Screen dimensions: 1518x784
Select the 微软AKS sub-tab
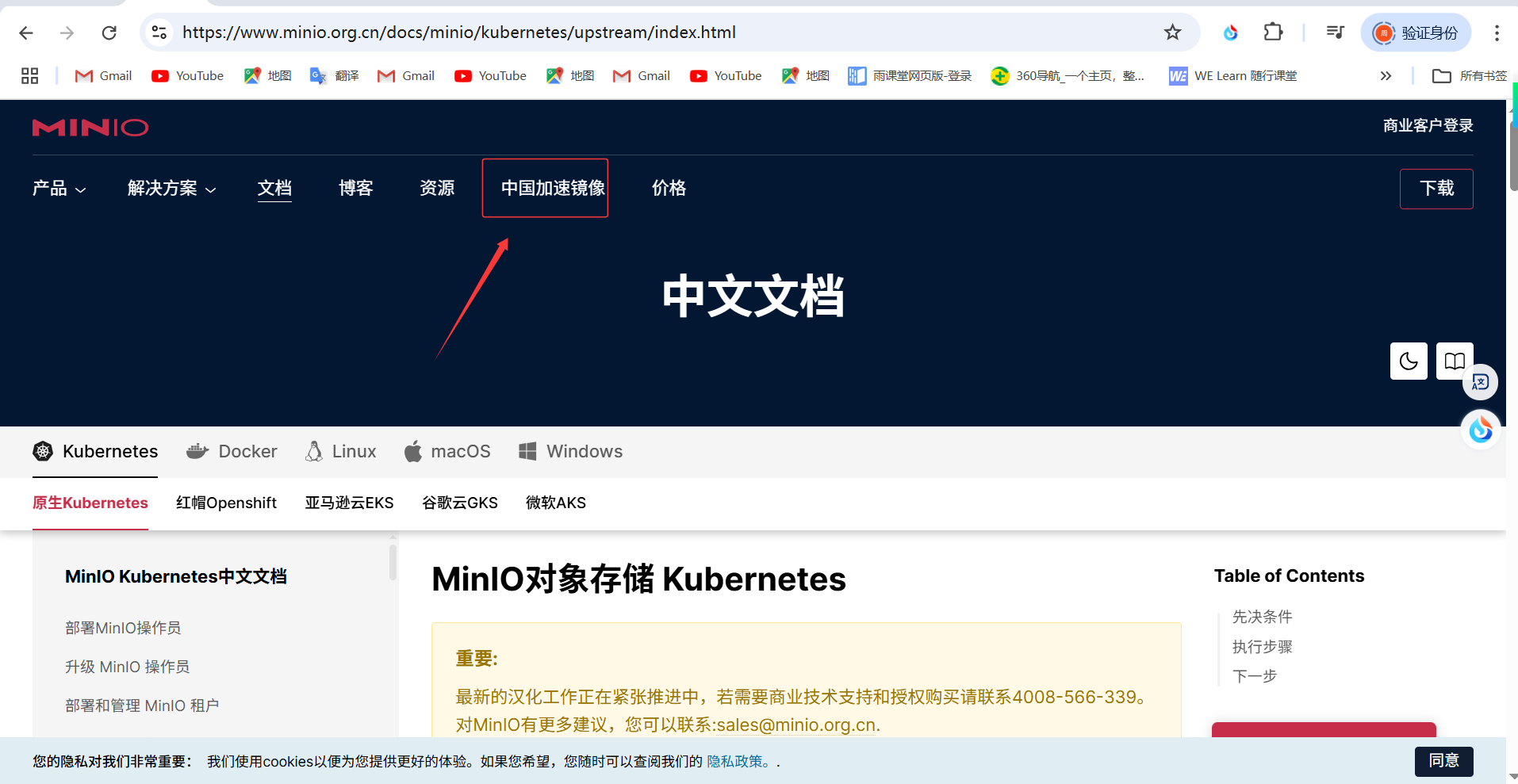point(556,503)
